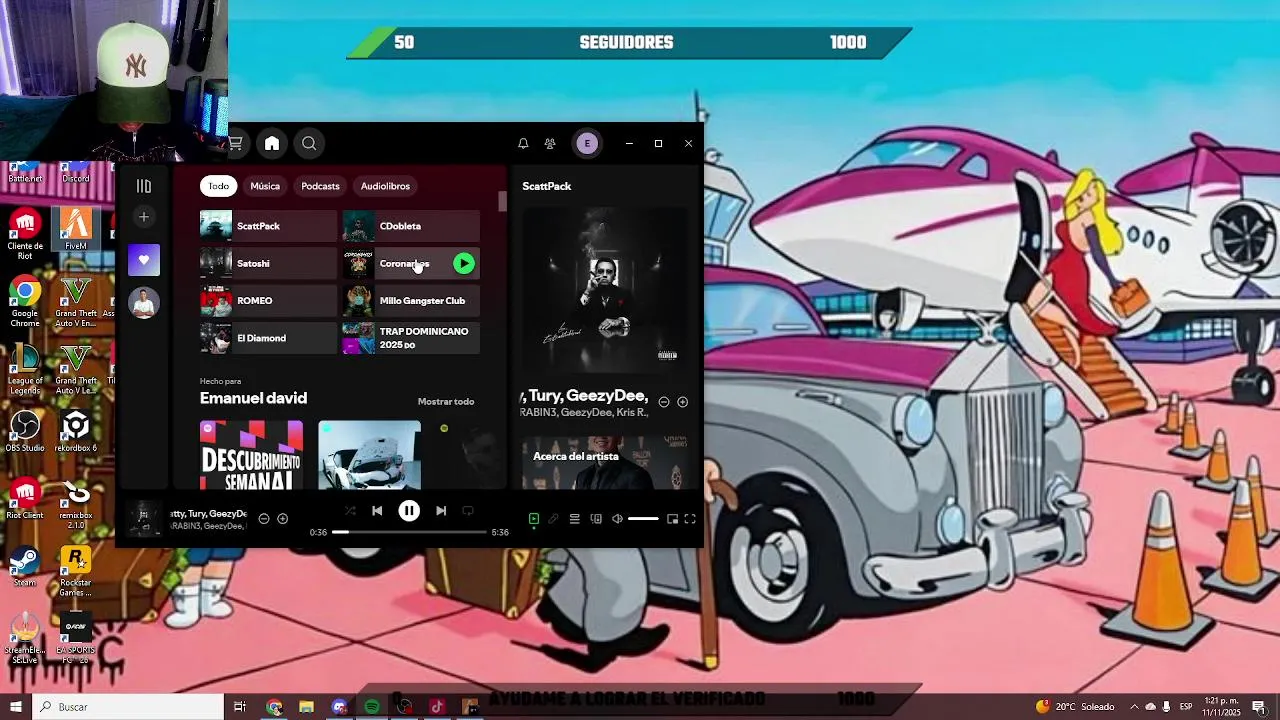Open the mini player
Image resolution: width=1280 pixels, height=720 pixels.
[x=673, y=519]
